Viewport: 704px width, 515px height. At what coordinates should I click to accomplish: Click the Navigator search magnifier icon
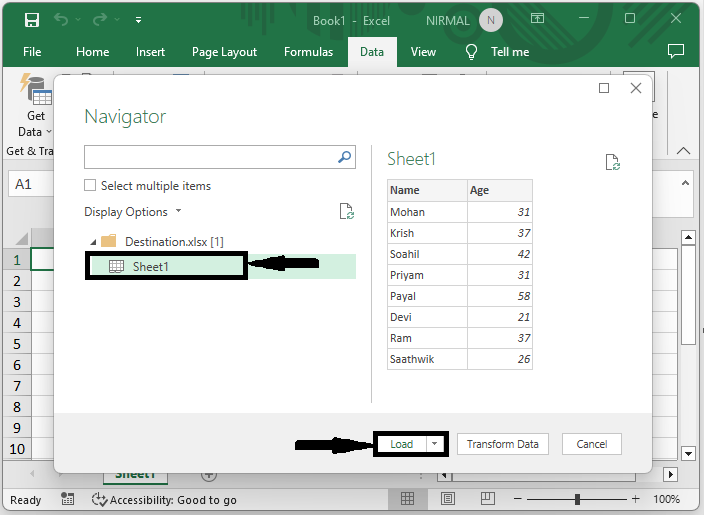(344, 157)
